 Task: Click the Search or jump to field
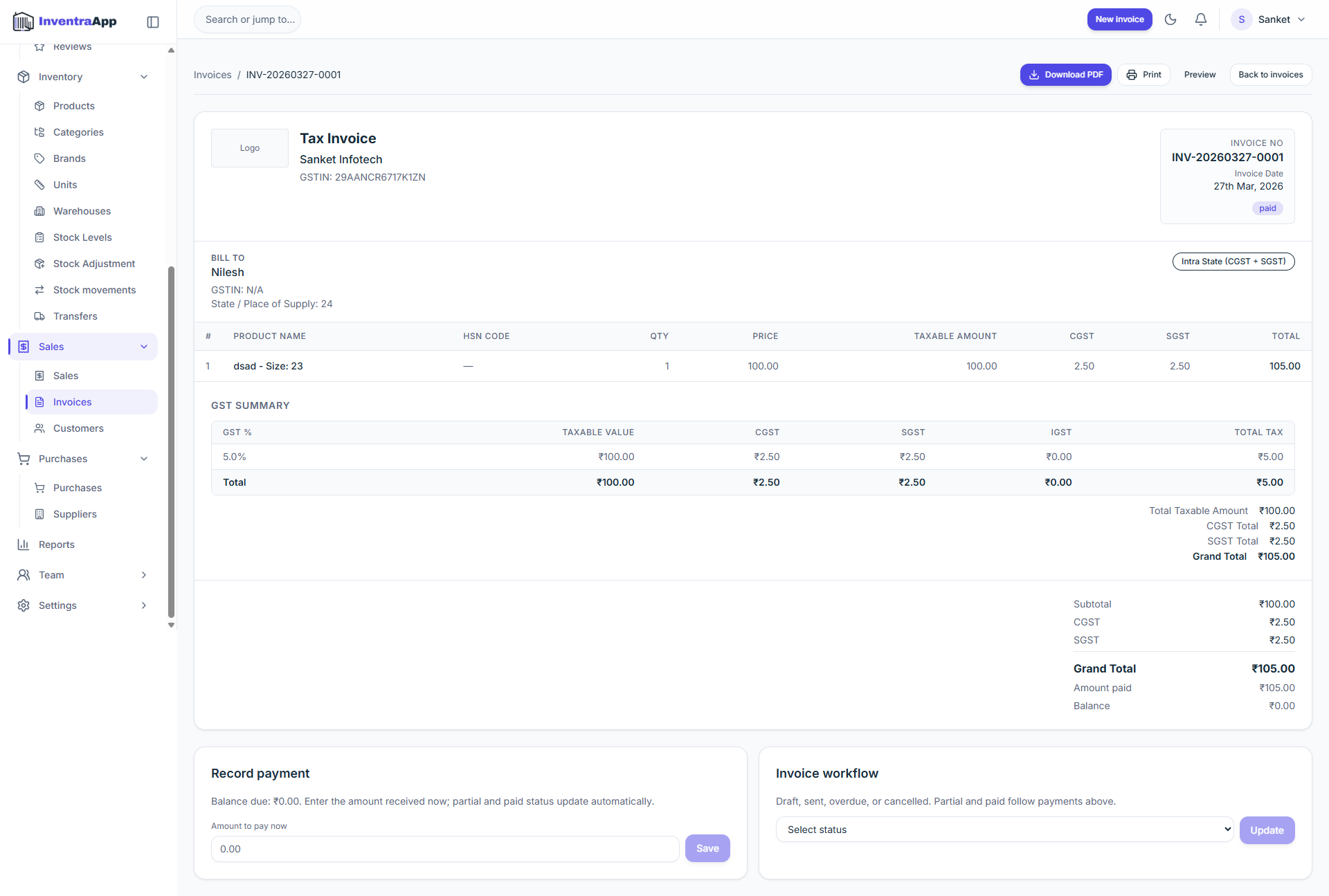248,19
